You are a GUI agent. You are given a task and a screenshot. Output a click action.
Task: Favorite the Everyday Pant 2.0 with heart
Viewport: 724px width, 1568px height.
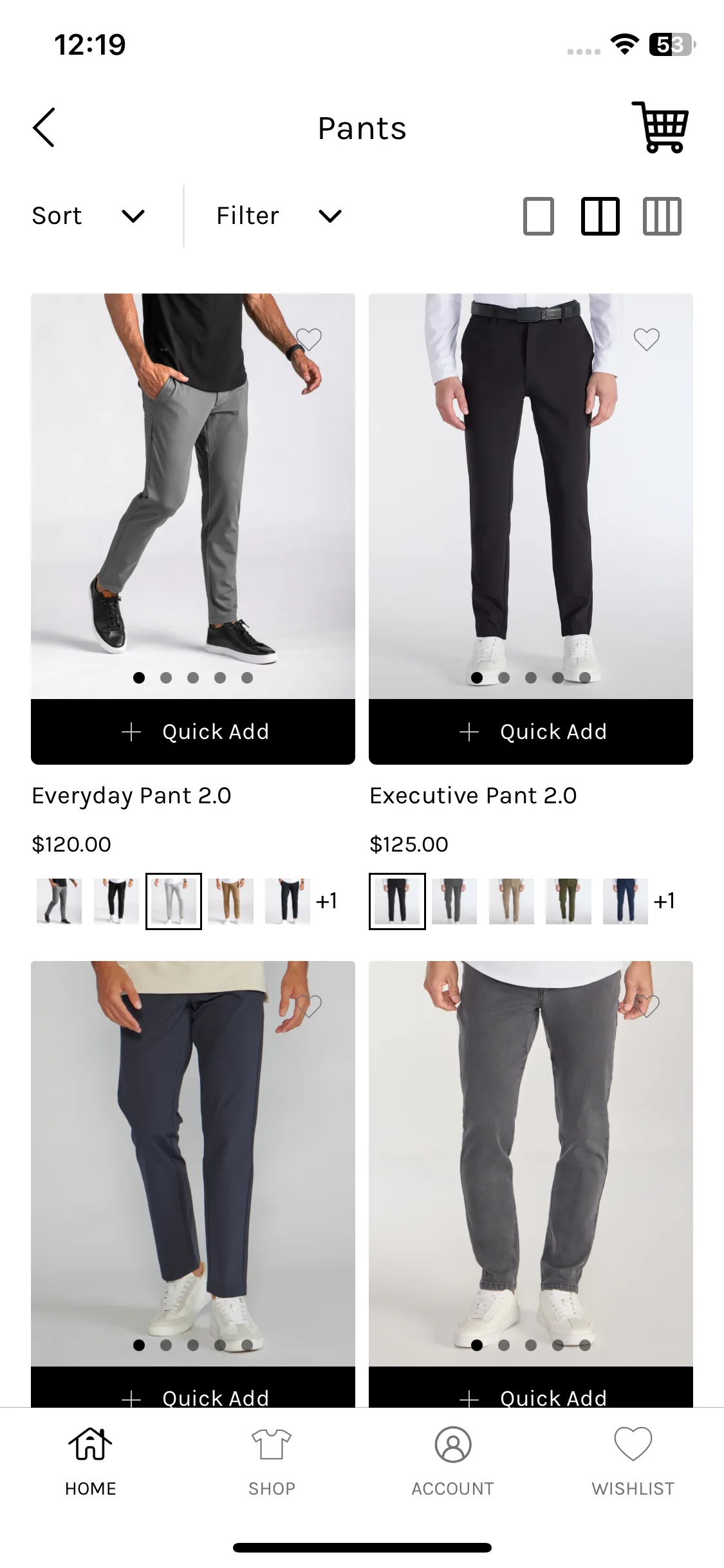pyautogui.click(x=309, y=339)
